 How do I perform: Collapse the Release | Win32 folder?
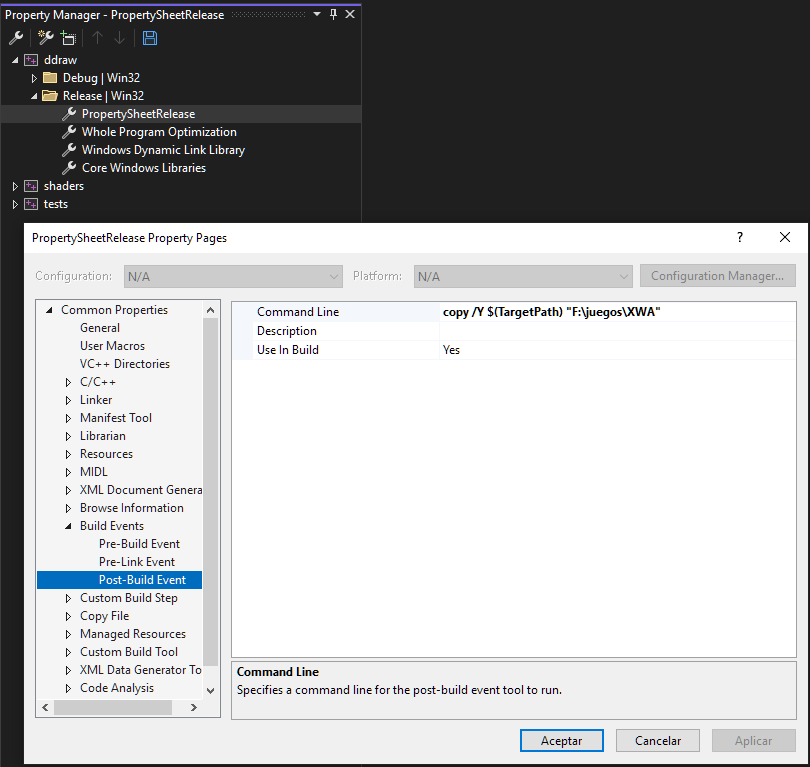point(34,96)
